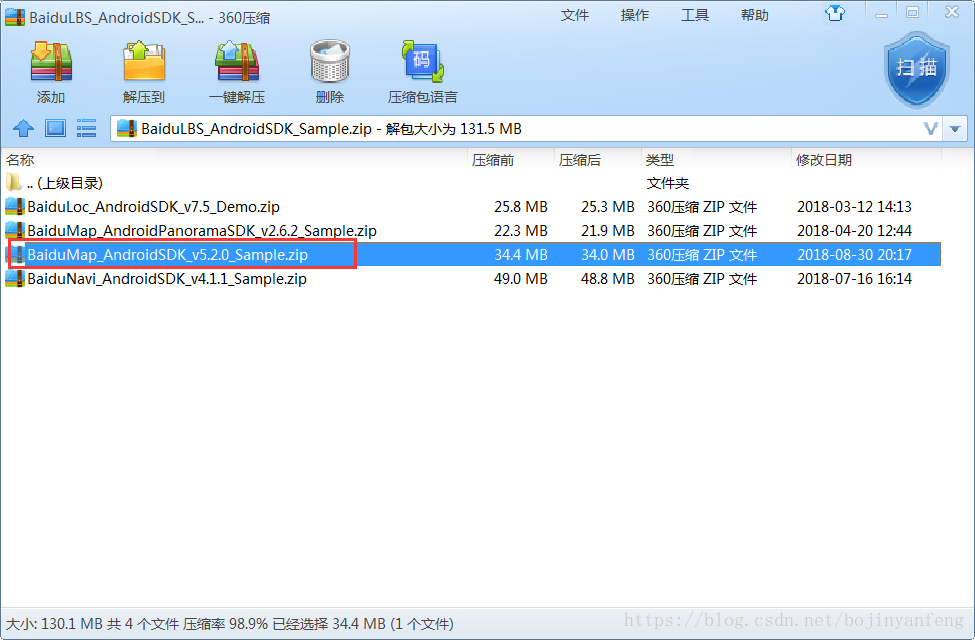Select BaiduLoc_AndroidSDK_v7.5_Demo.zip file name

click(x=154, y=206)
